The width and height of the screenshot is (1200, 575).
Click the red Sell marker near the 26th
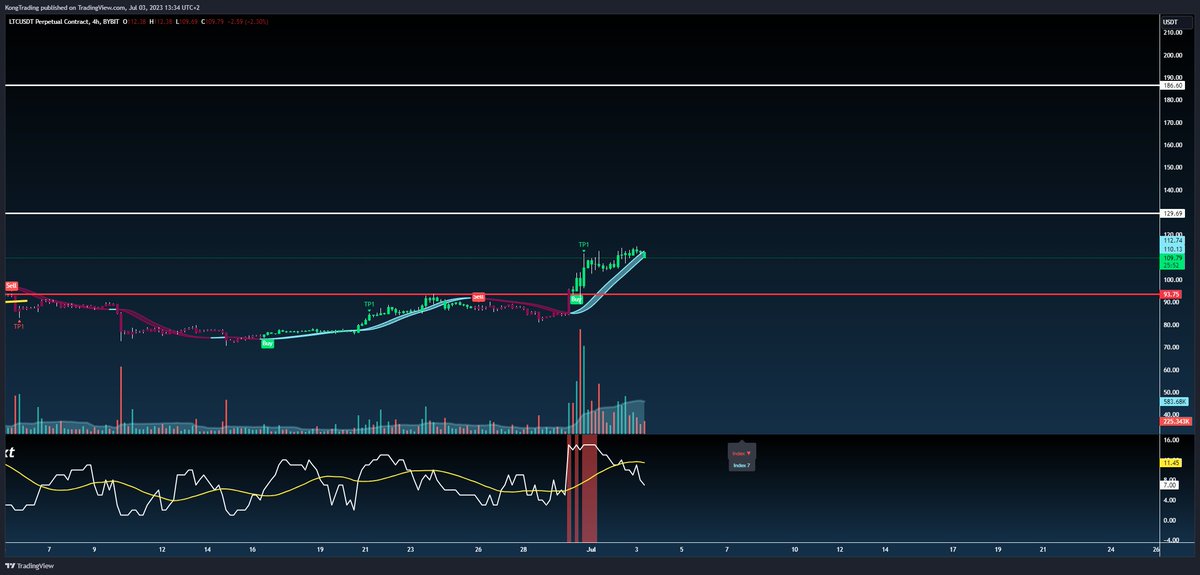click(x=478, y=297)
